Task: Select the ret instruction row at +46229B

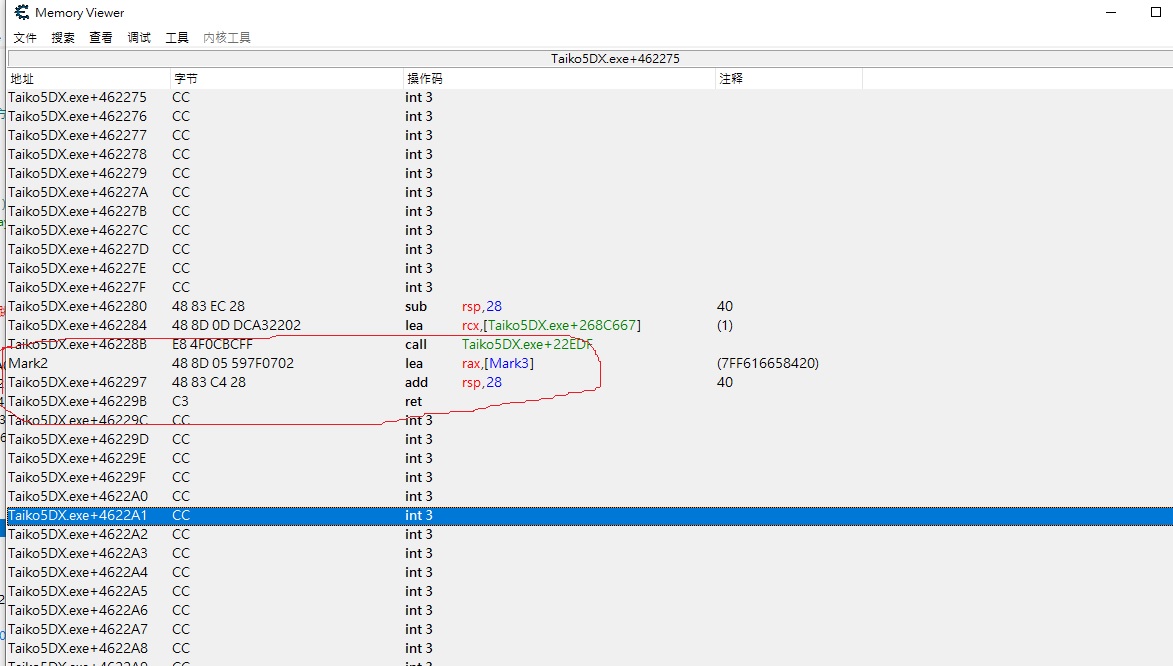Action: (300, 402)
